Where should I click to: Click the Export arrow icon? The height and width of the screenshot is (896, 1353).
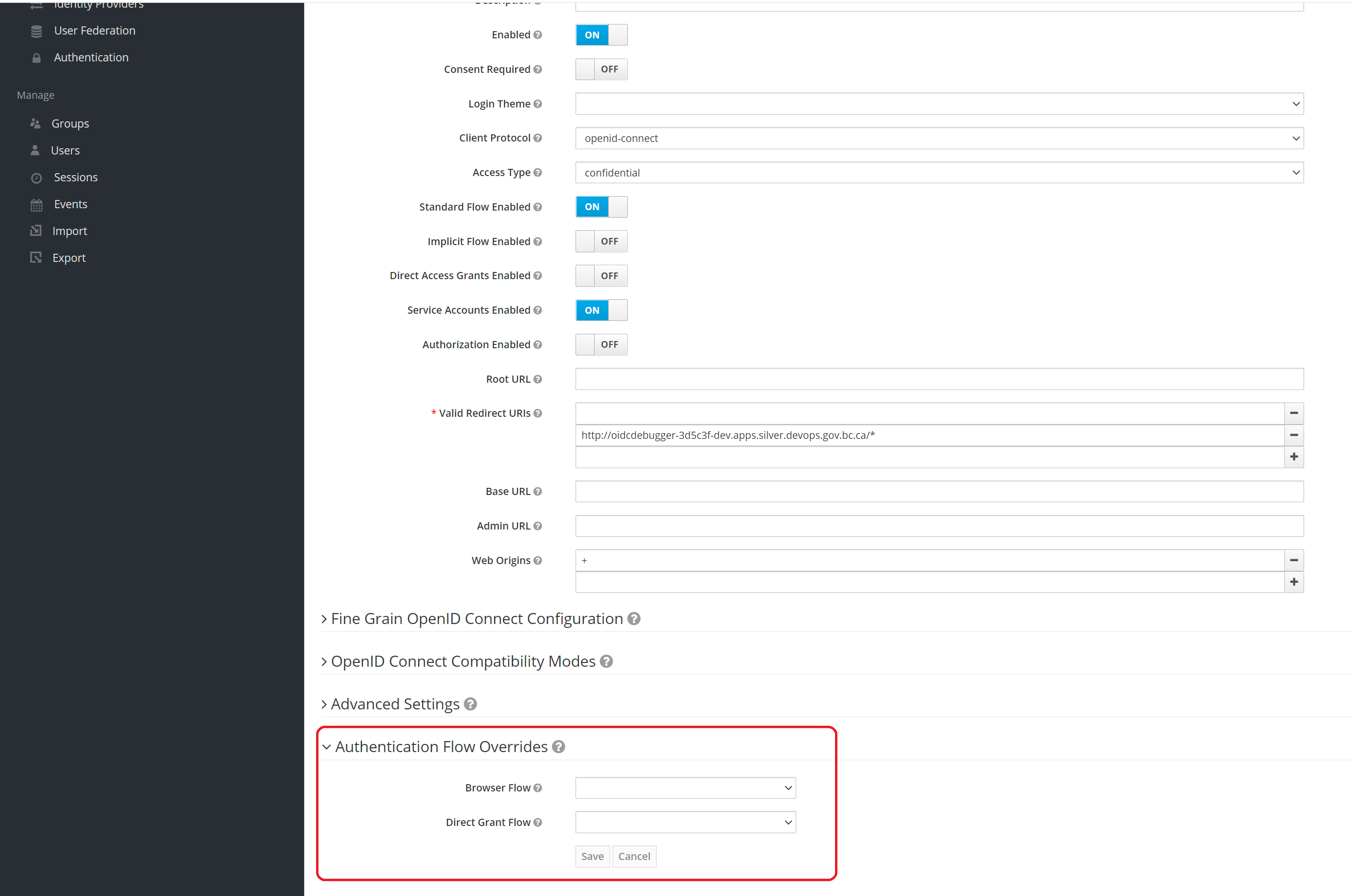point(36,257)
